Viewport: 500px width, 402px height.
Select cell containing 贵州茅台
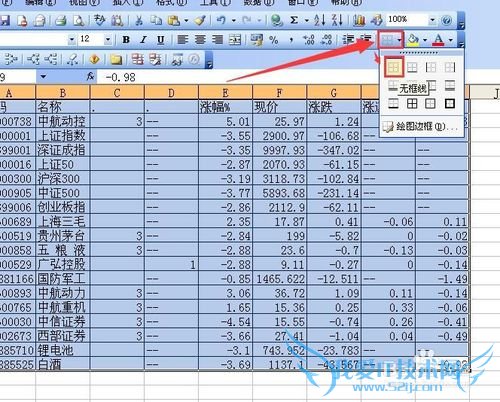coord(63,236)
